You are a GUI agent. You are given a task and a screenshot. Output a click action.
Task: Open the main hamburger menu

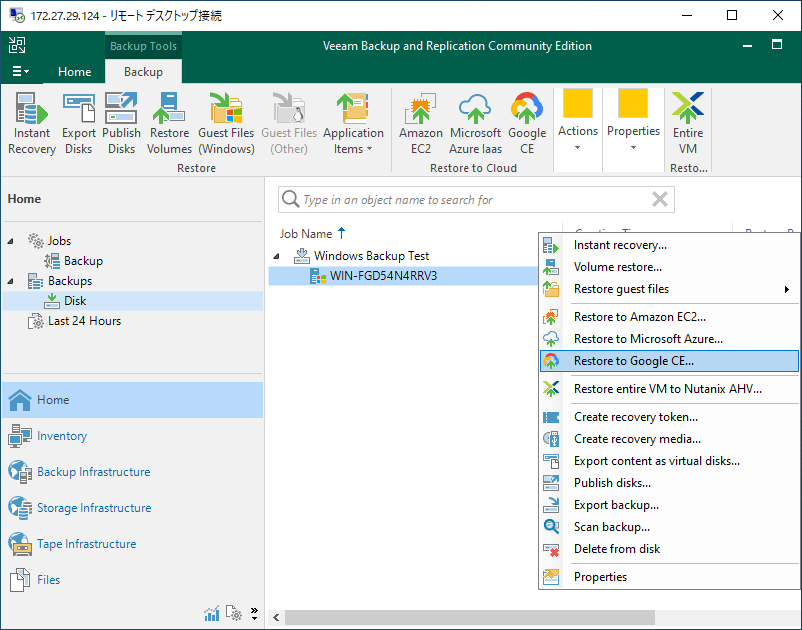coord(20,71)
